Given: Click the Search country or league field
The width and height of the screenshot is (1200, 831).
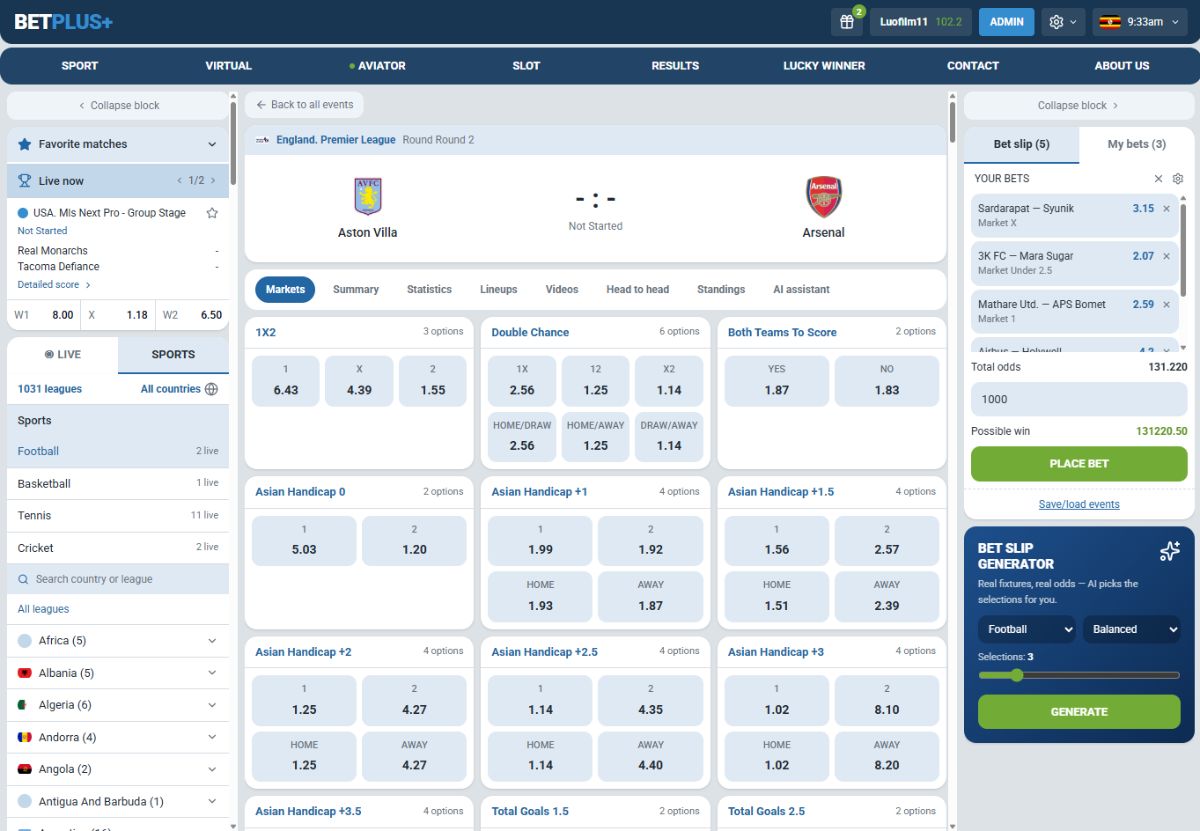Looking at the screenshot, I should click(x=118, y=579).
